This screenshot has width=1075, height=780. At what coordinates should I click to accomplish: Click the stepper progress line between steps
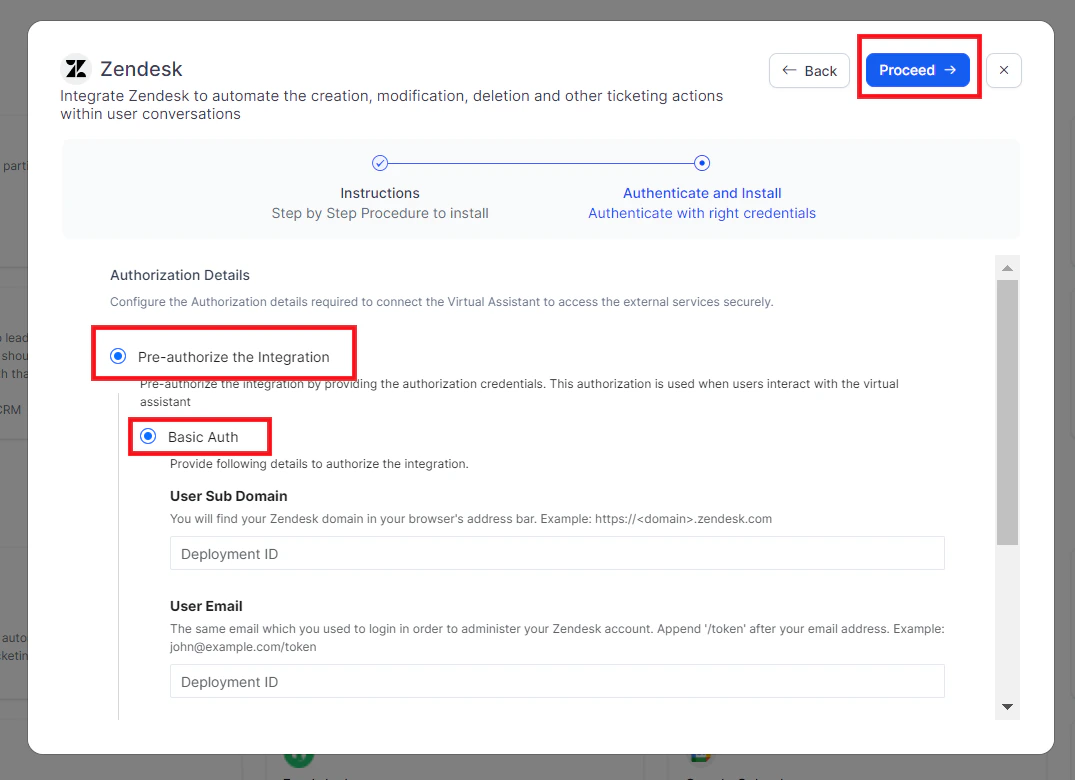click(x=540, y=162)
